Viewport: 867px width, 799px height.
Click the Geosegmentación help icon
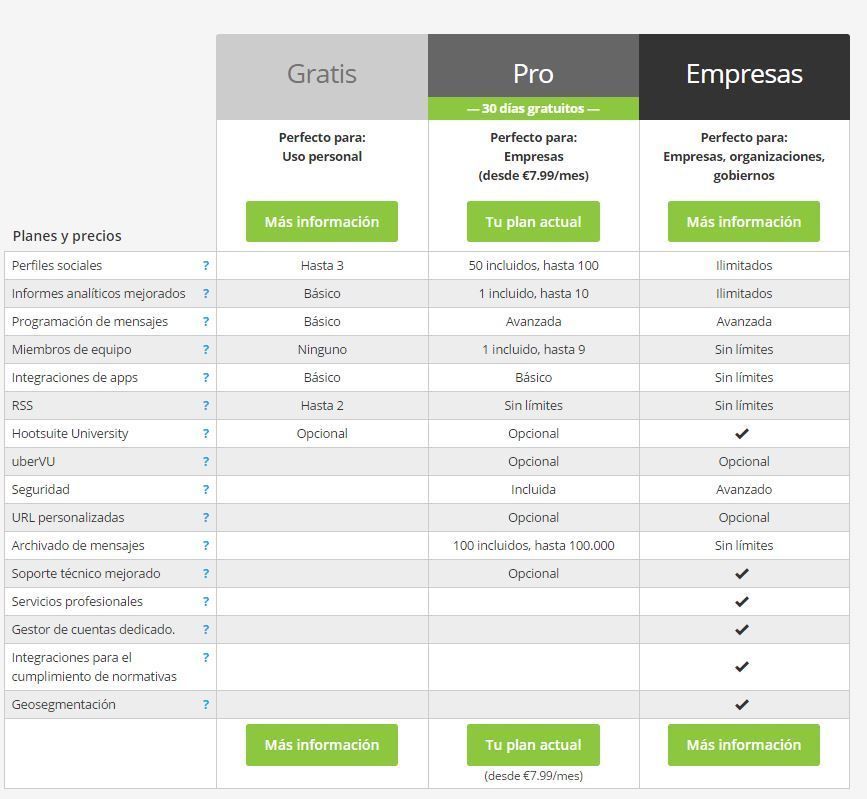(206, 704)
